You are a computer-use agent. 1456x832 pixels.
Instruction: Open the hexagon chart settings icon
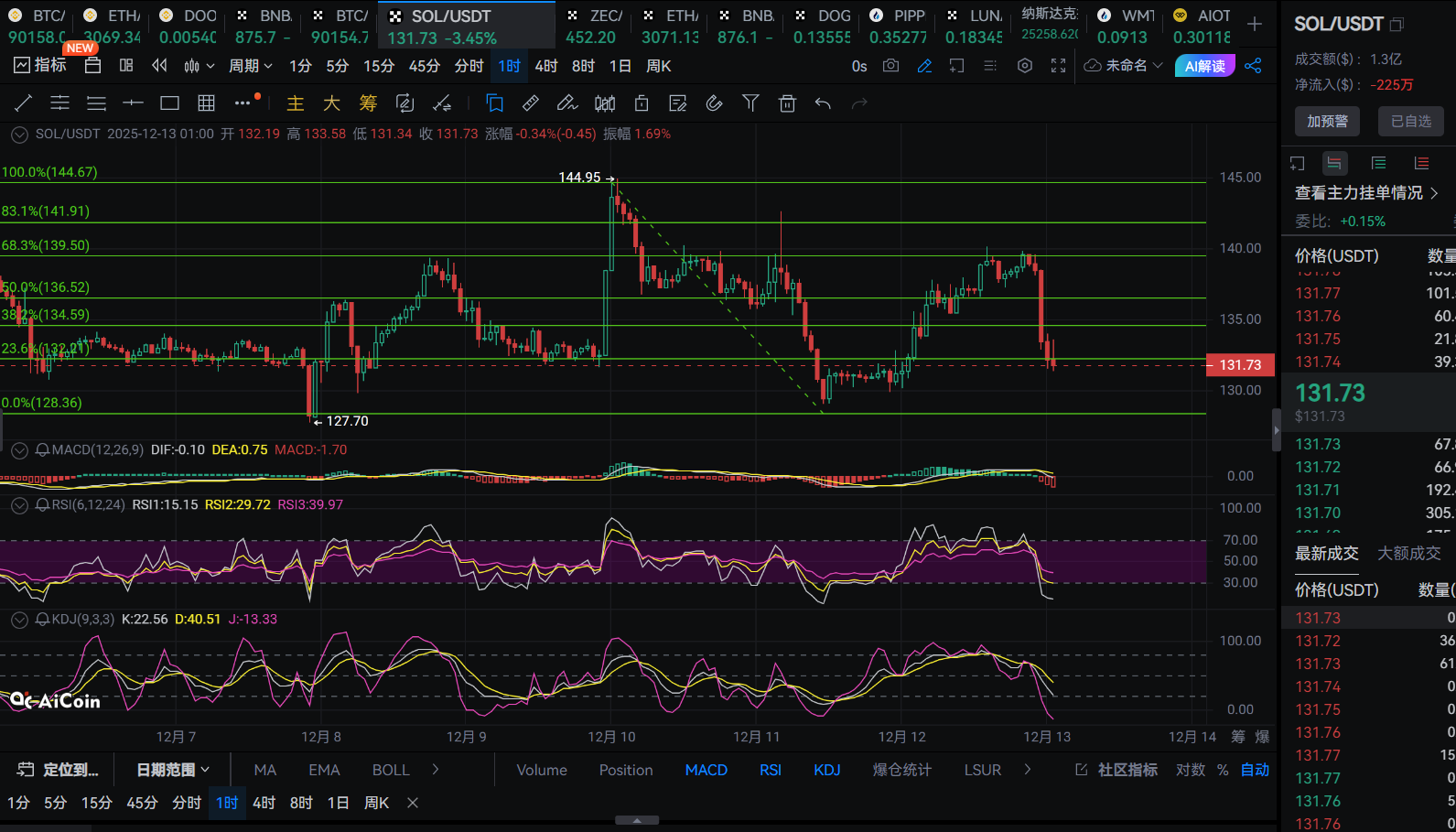tap(1025, 66)
